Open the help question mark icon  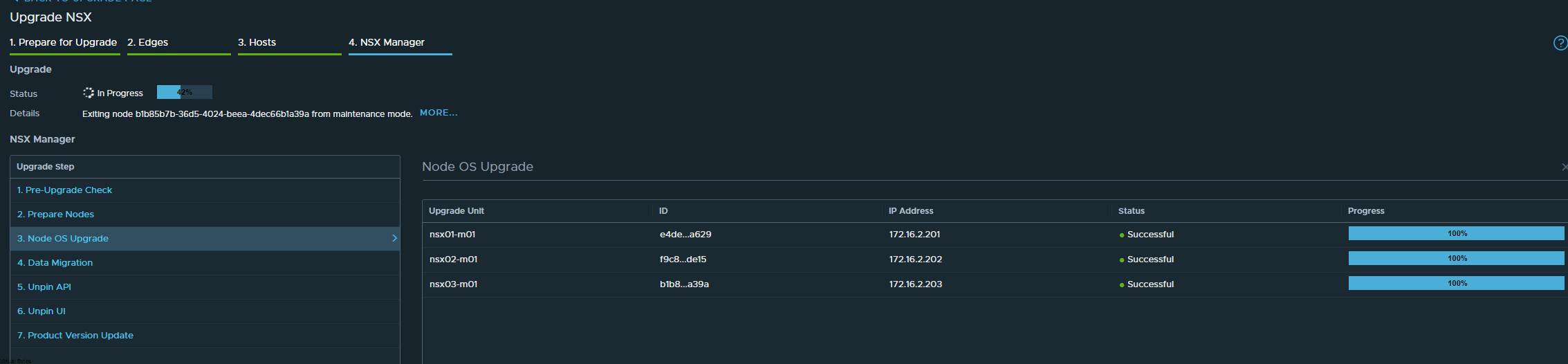(x=1560, y=43)
